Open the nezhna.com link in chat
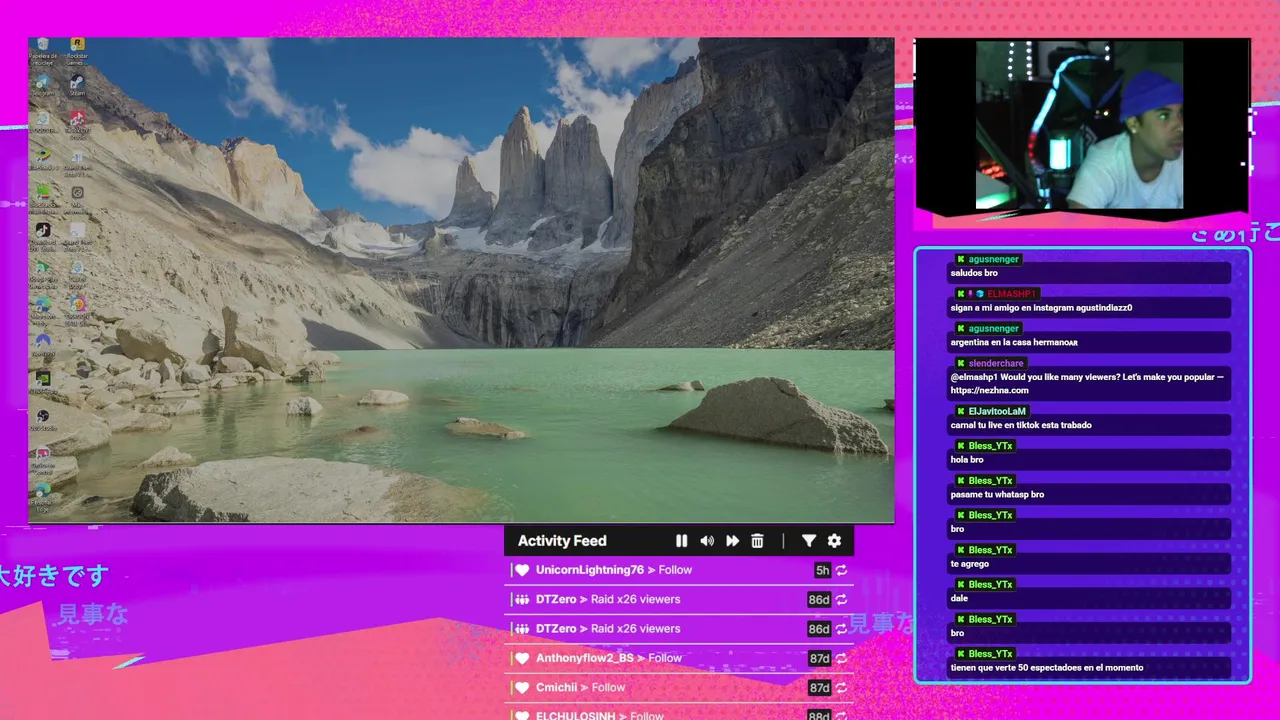 pos(989,390)
